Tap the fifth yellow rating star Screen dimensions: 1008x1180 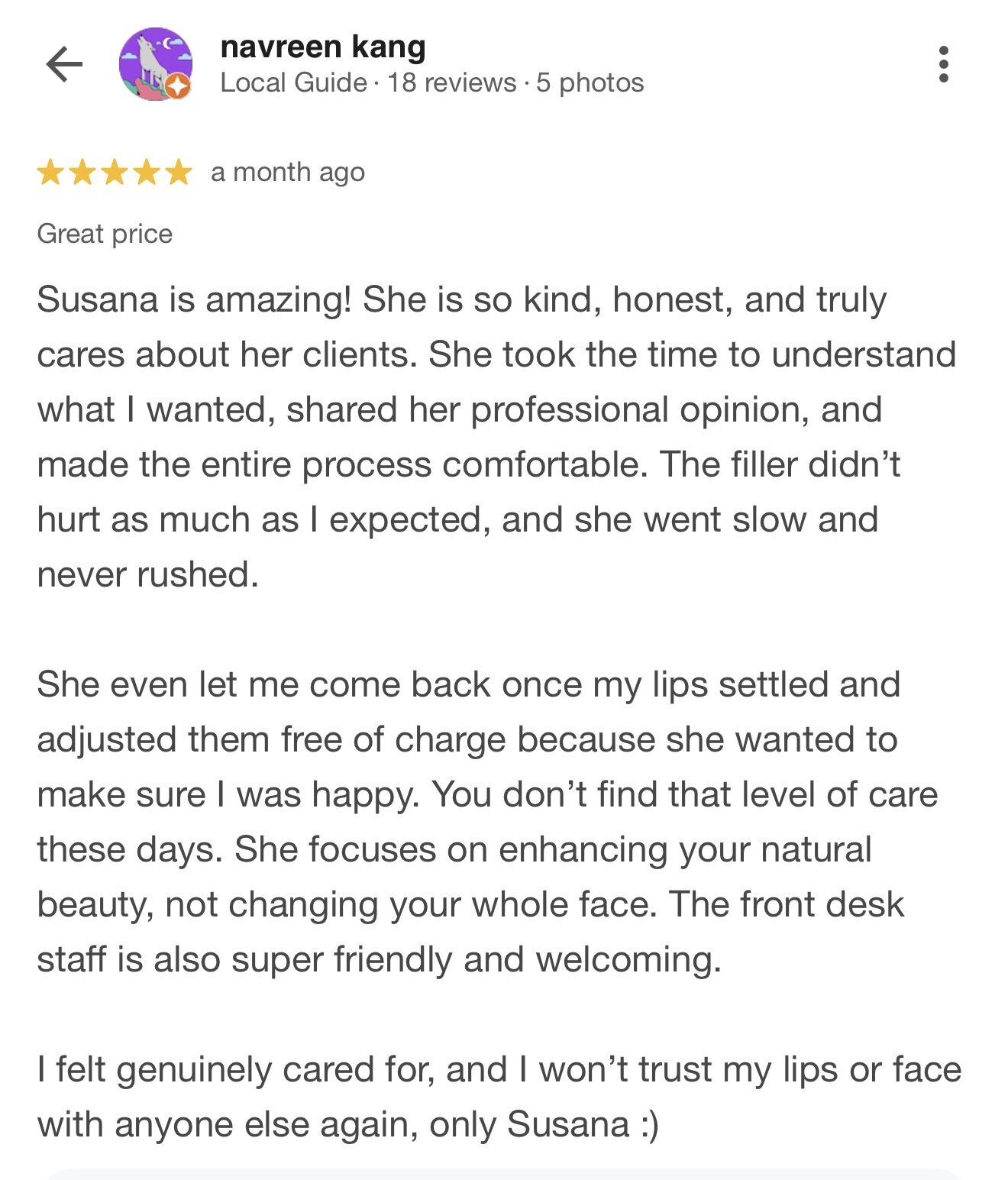click(179, 173)
